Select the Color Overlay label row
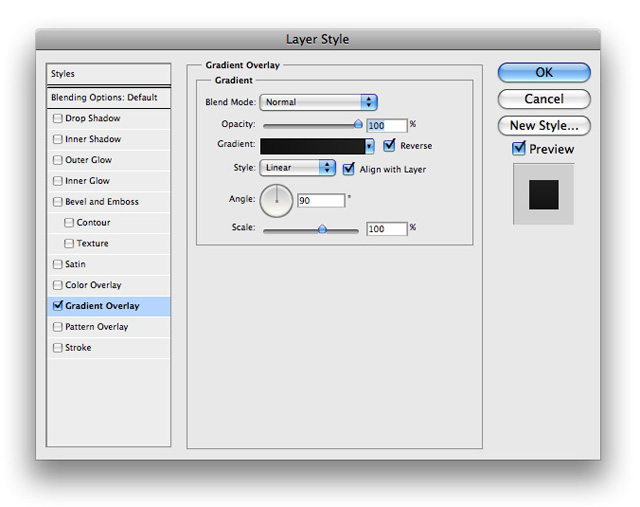 pyautogui.click(x=109, y=285)
